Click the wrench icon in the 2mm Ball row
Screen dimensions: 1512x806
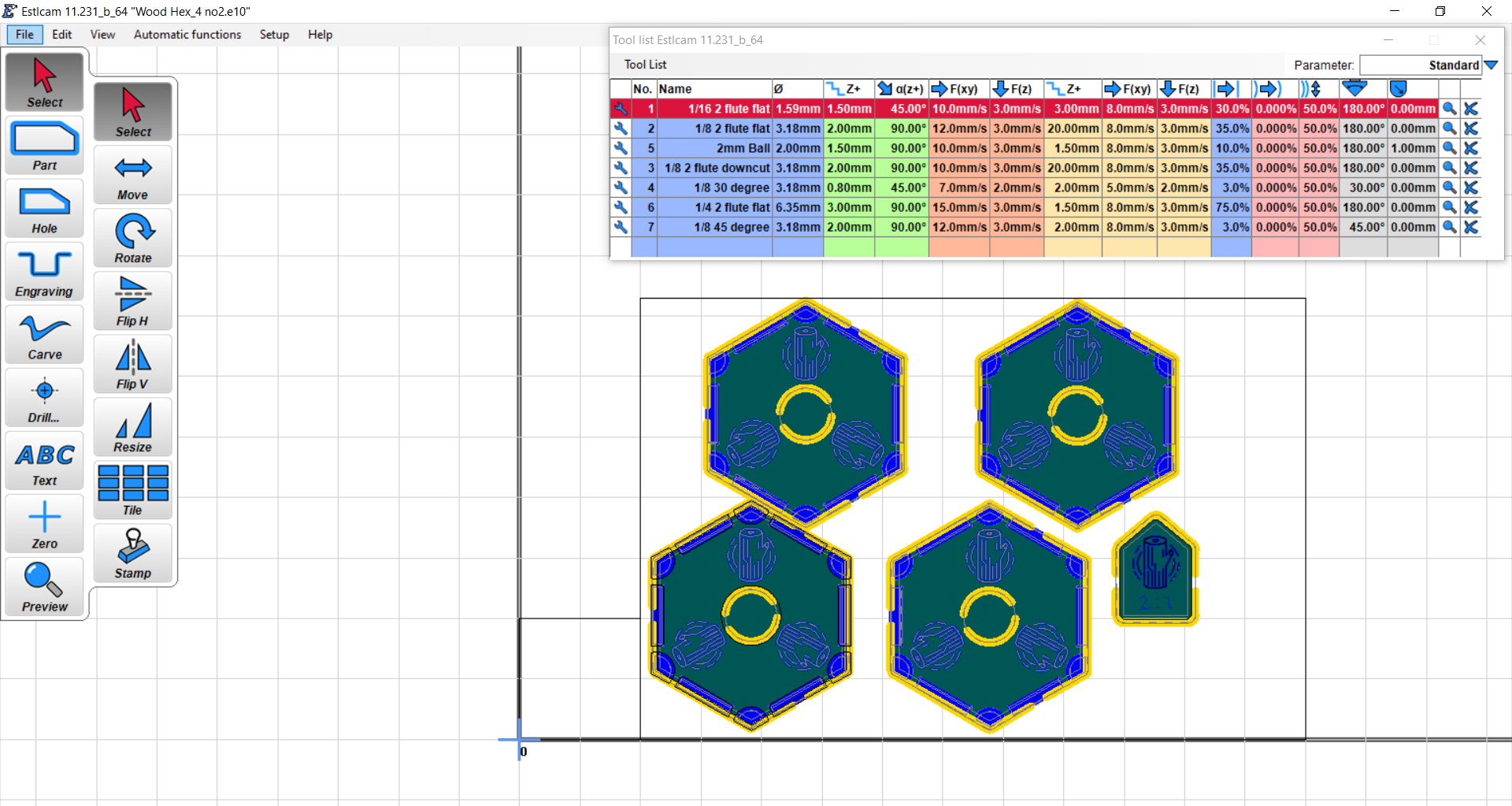621,148
